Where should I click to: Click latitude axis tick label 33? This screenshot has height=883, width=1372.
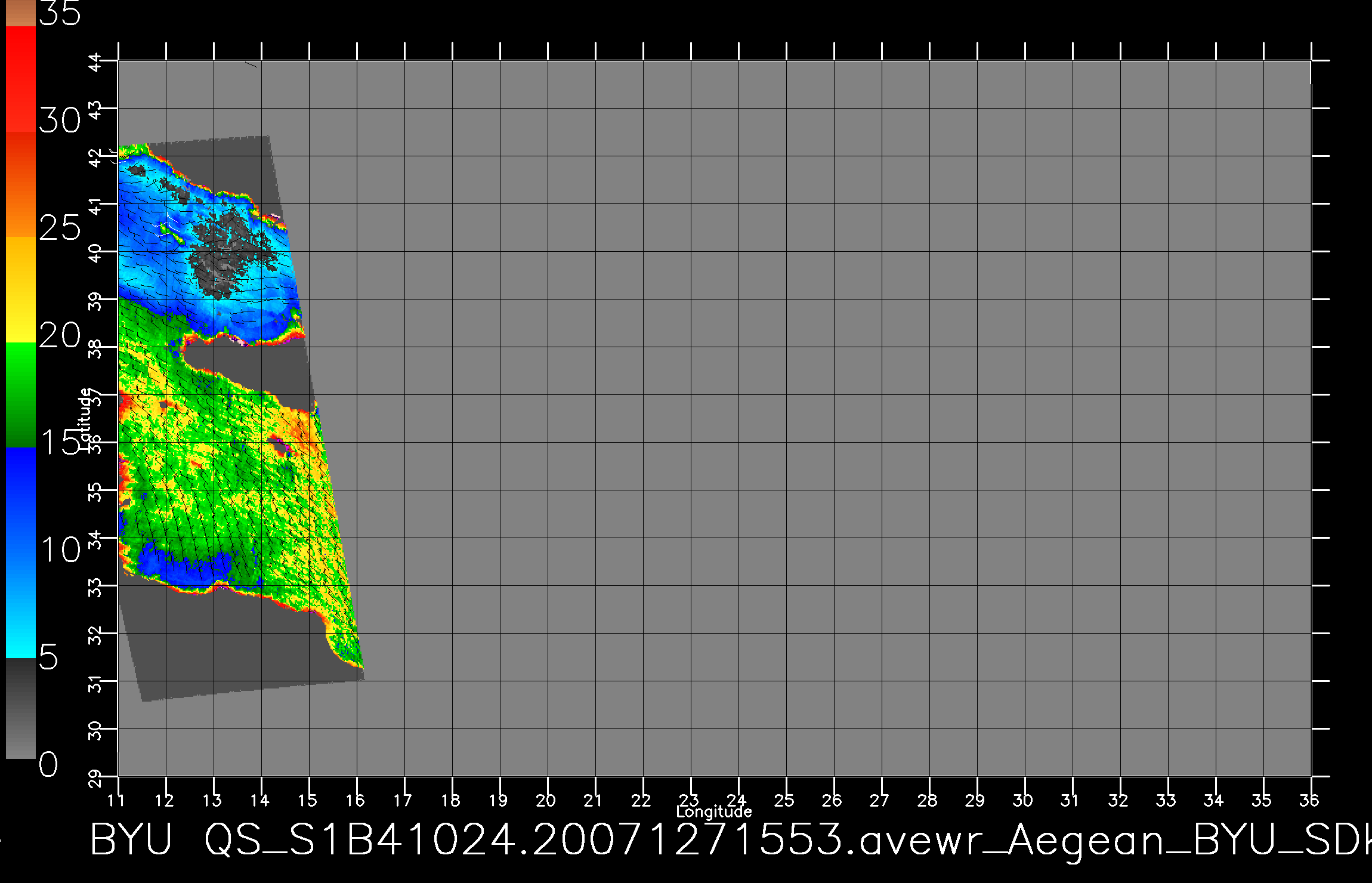[95, 588]
